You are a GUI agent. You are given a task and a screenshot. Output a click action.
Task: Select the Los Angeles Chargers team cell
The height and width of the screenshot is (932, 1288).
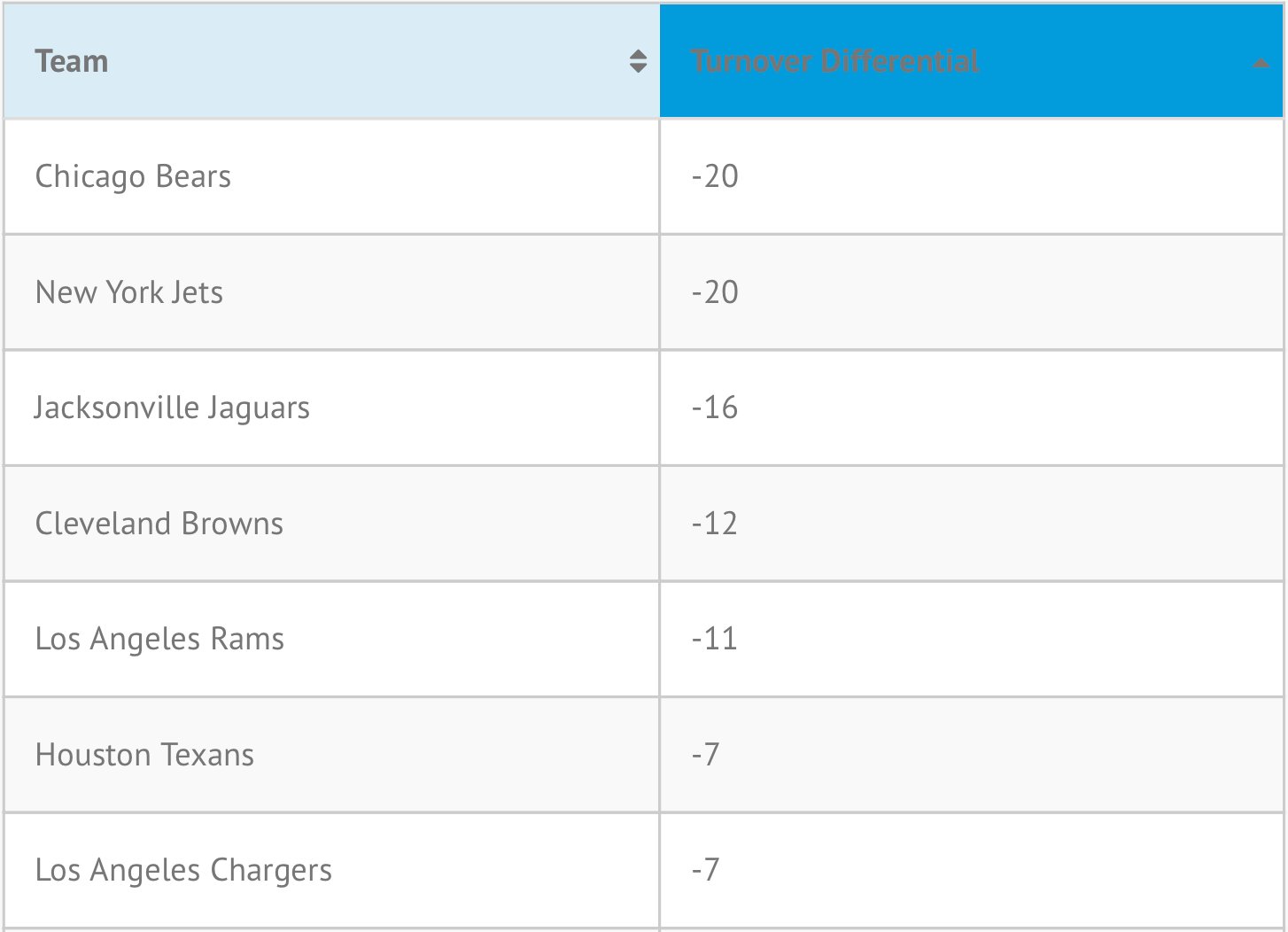(x=183, y=870)
